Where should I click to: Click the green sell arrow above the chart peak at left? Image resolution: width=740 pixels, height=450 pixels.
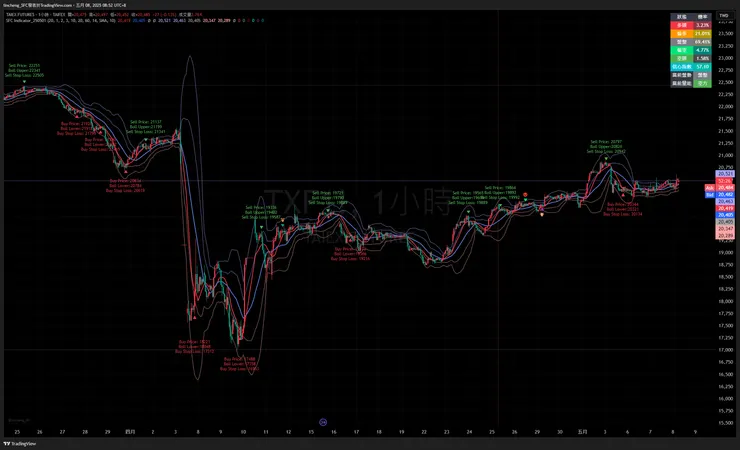(24, 82)
